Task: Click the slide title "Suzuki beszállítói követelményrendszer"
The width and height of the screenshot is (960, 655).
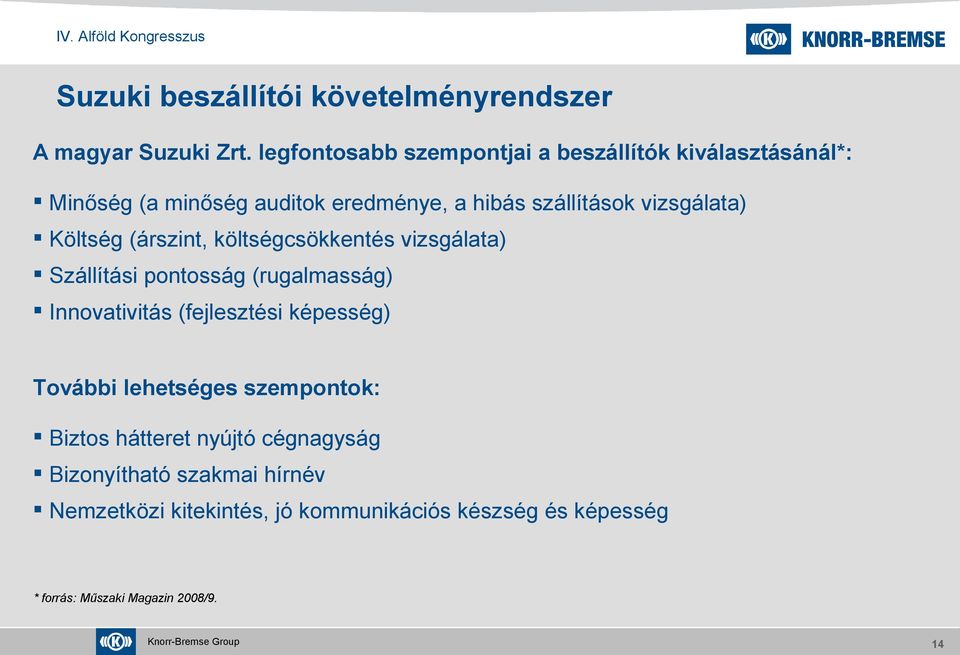Action: pyautogui.click(x=334, y=97)
